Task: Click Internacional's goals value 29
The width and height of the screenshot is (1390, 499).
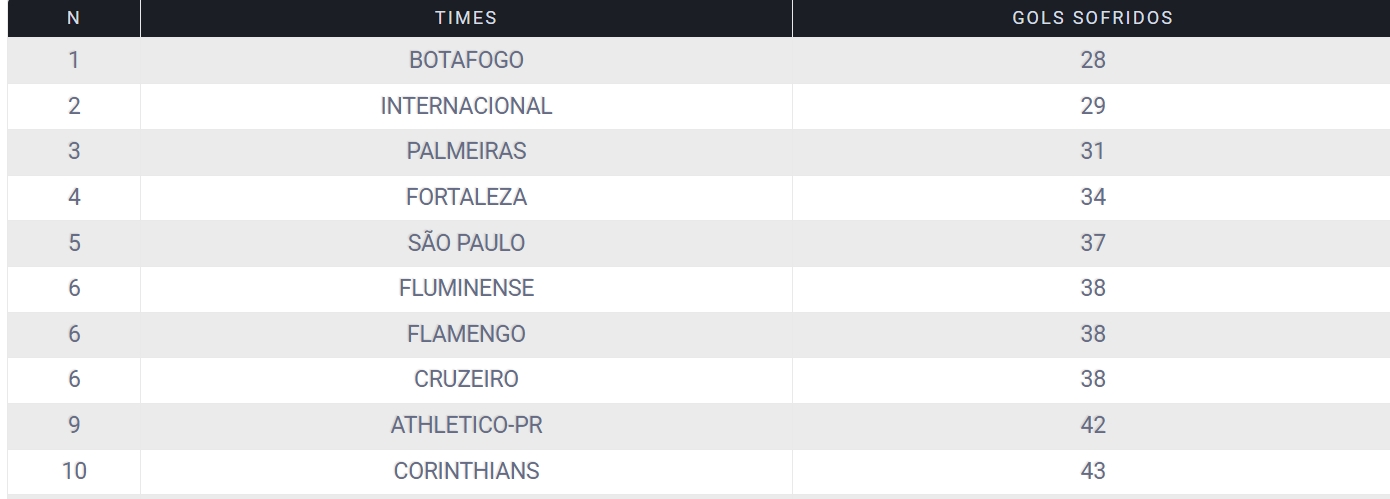Action: click(x=1093, y=106)
